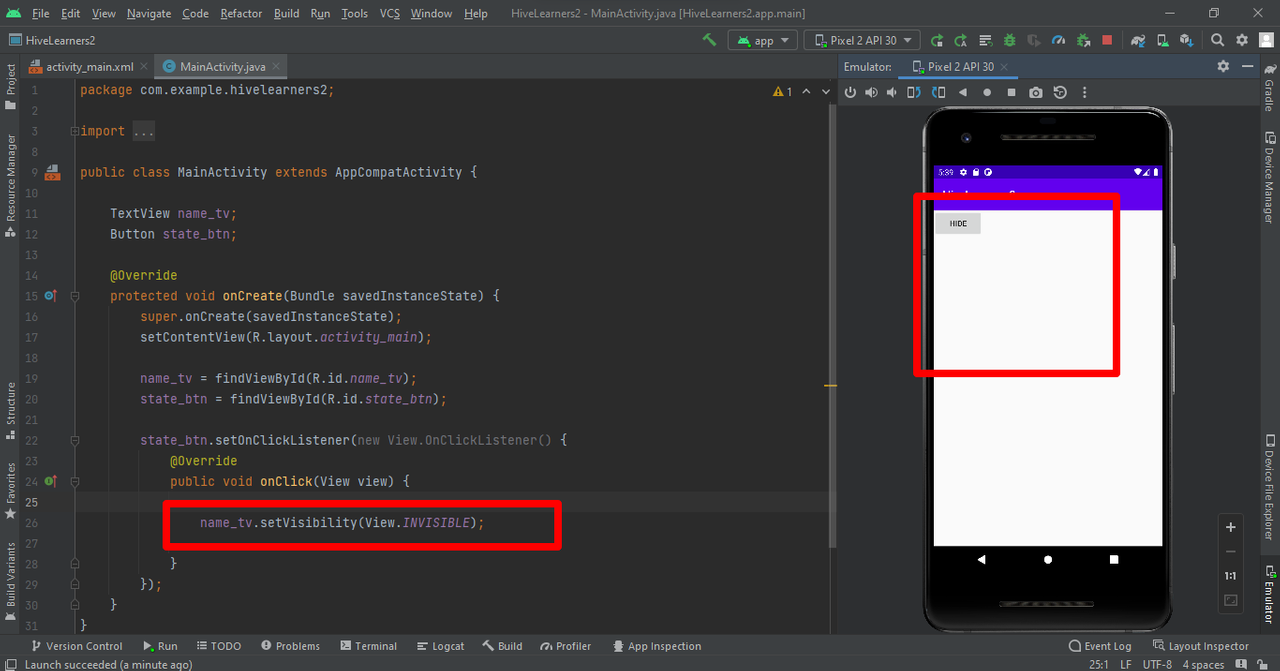Viewport: 1280px width, 671px height.
Task: Click the Profile 'app' gauge icon
Action: click(x=1059, y=40)
